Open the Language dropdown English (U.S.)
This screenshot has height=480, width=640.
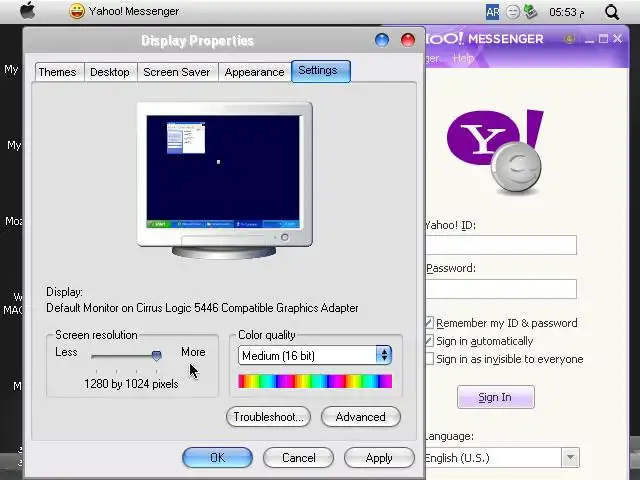coord(502,458)
